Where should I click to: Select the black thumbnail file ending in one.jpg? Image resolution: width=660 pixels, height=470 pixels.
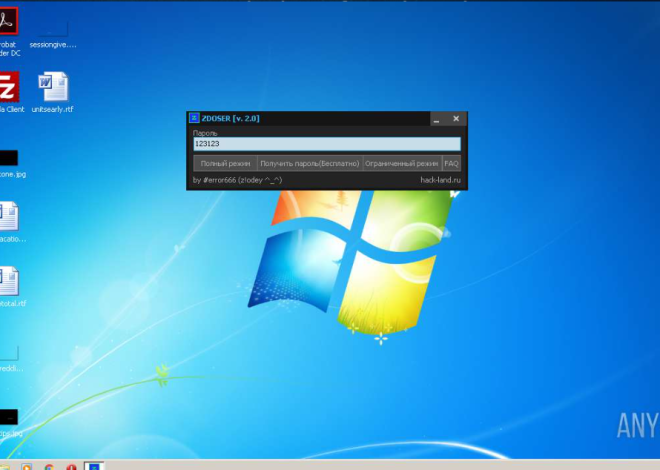pos(8,158)
